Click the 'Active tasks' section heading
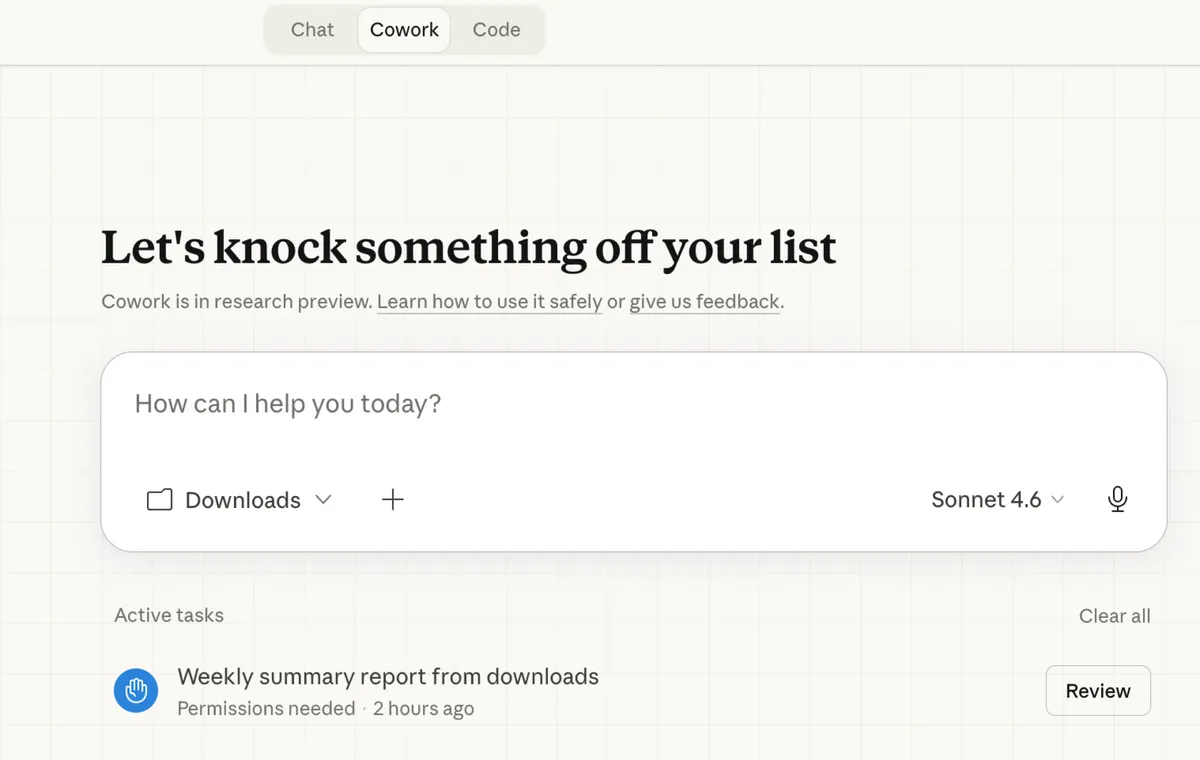Viewport: 1200px width, 760px height. coord(169,616)
